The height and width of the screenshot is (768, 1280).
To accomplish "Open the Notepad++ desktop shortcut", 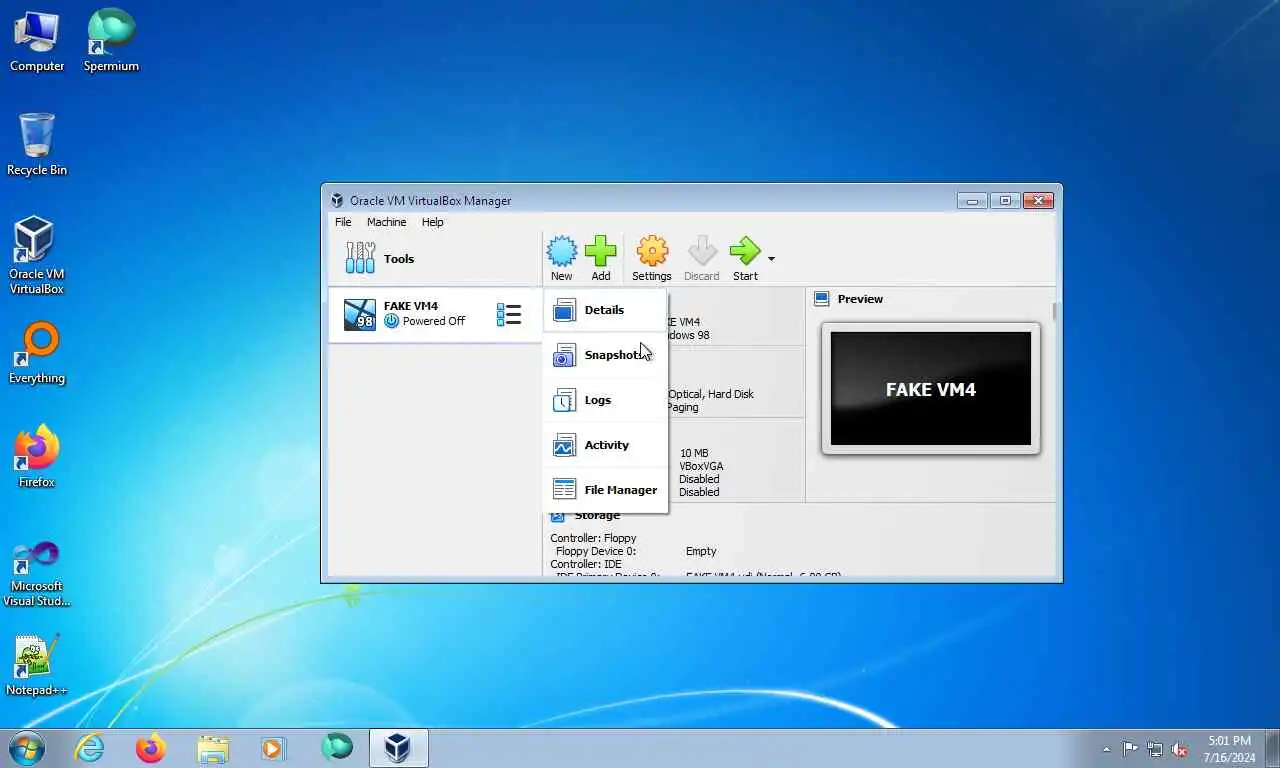I will coord(37,665).
